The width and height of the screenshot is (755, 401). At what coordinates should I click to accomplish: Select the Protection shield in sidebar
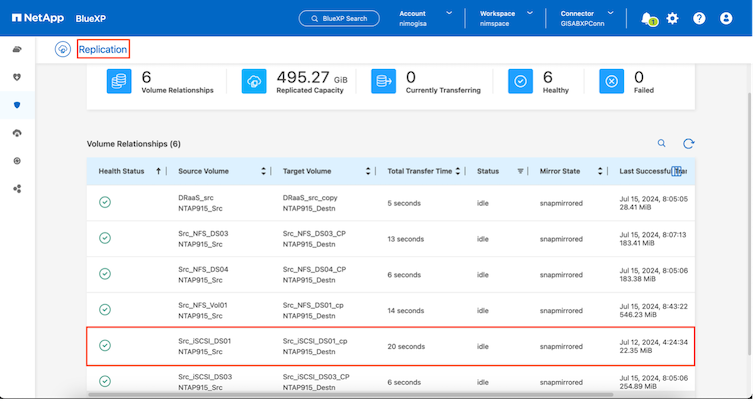(x=17, y=105)
